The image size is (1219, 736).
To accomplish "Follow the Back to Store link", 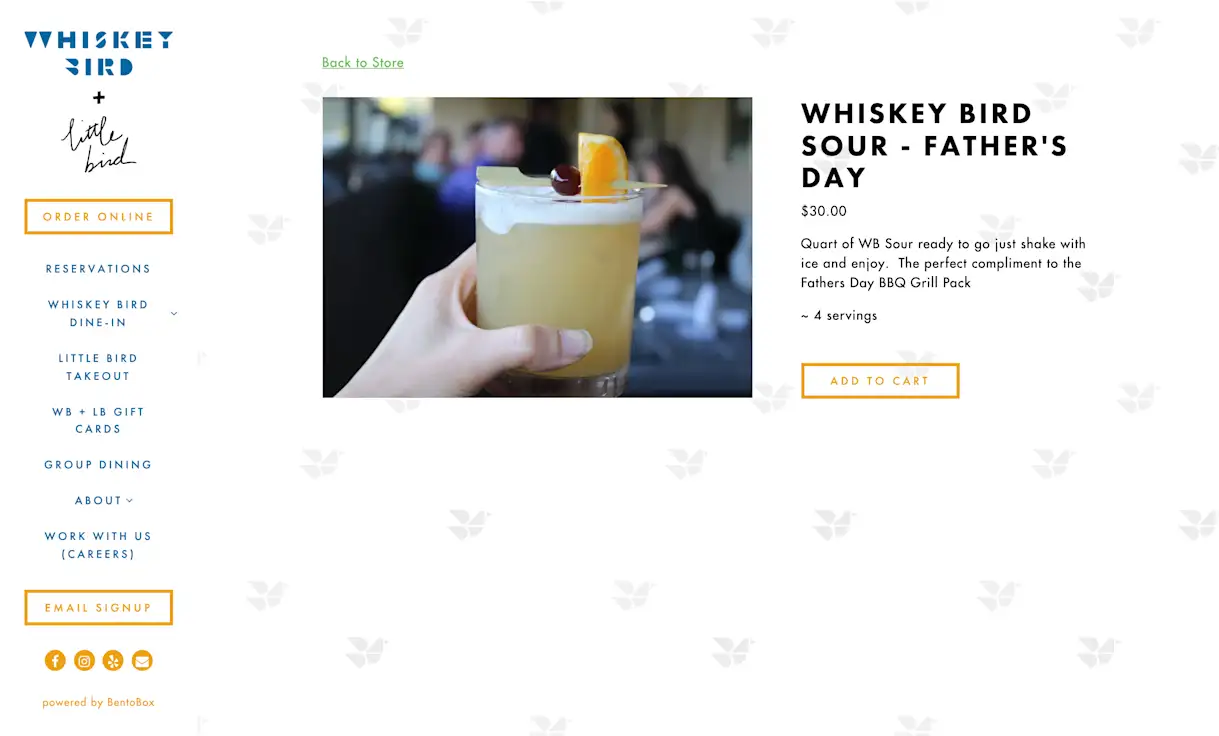I will click(x=363, y=63).
